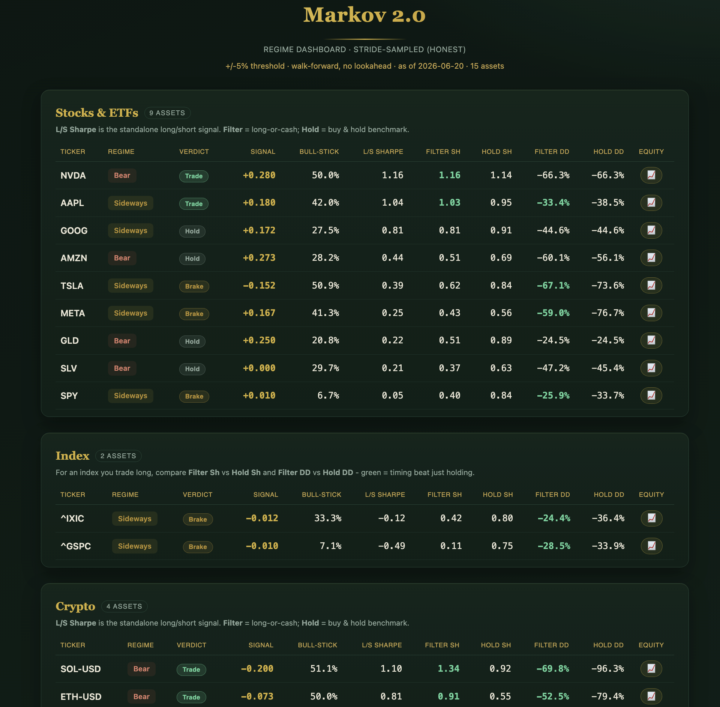Open the ETH-USD equity chart icon
This screenshot has width=720, height=707.
pyautogui.click(x=651, y=696)
